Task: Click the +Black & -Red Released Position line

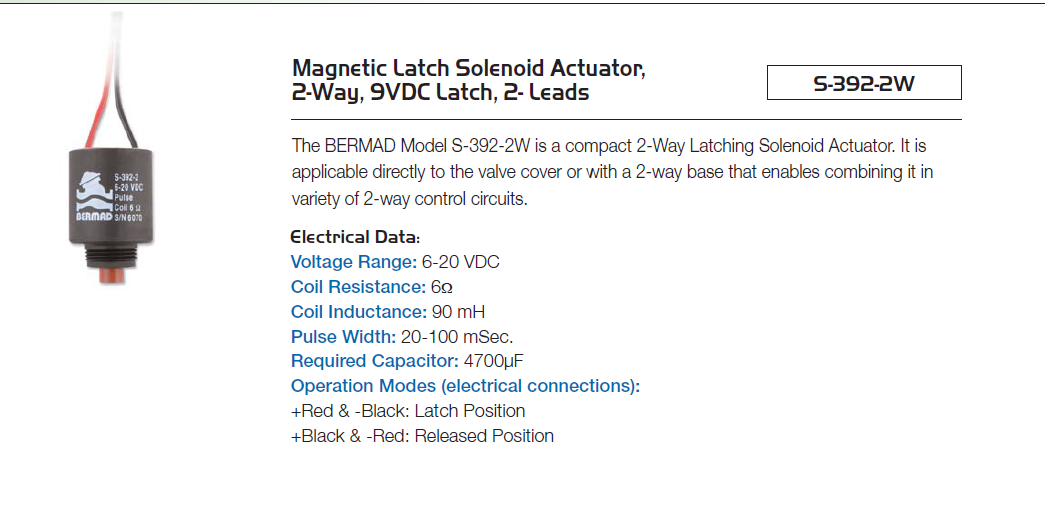Action: click(x=423, y=436)
